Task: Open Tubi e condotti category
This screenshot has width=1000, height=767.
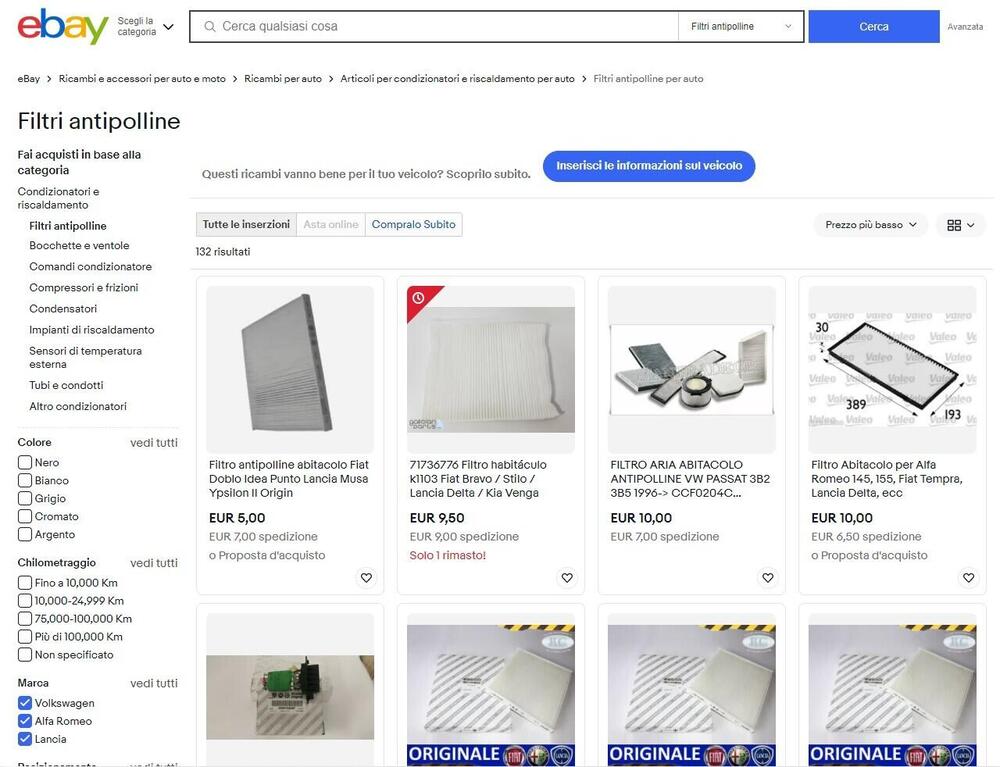Action: (66, 385)
